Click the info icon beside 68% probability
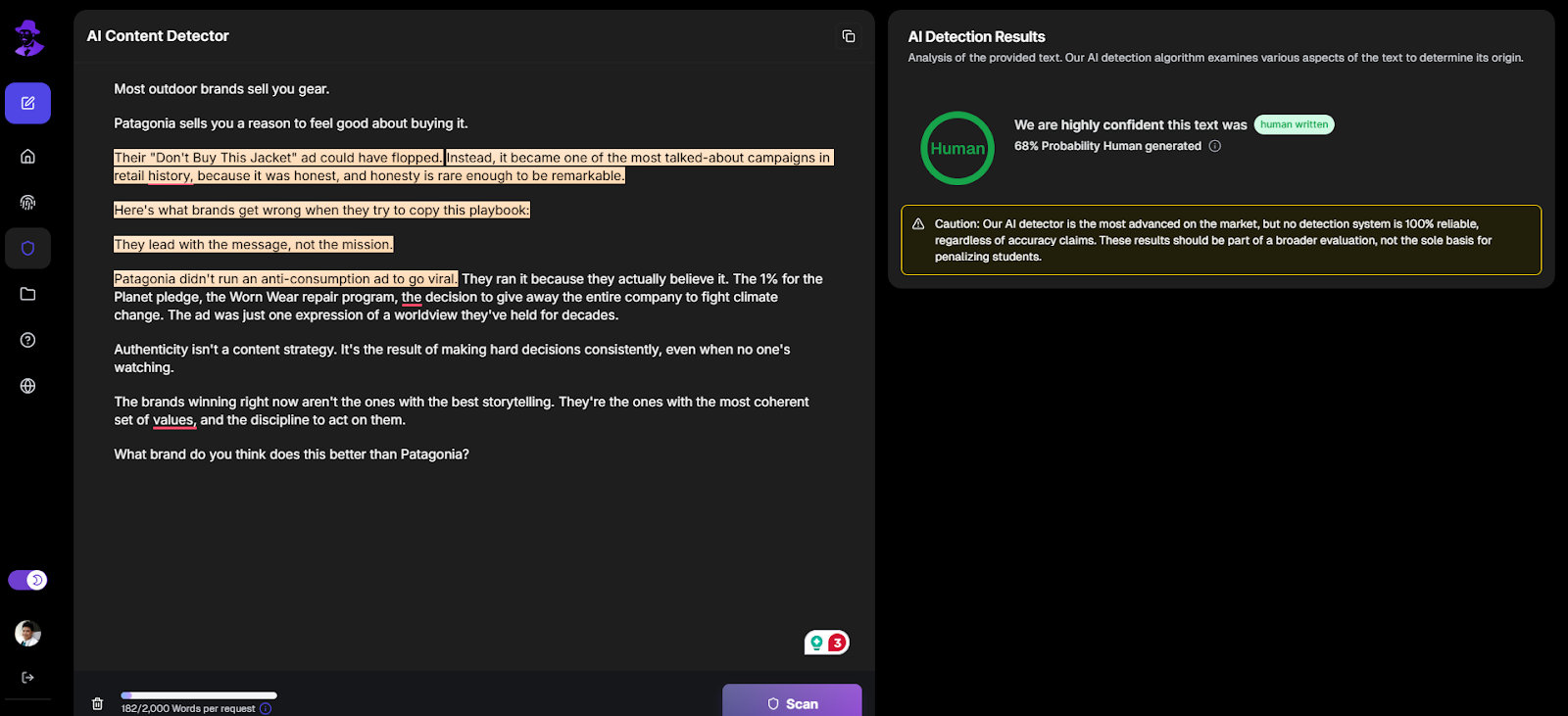 pyautogui.click(x=1215, y=146)
